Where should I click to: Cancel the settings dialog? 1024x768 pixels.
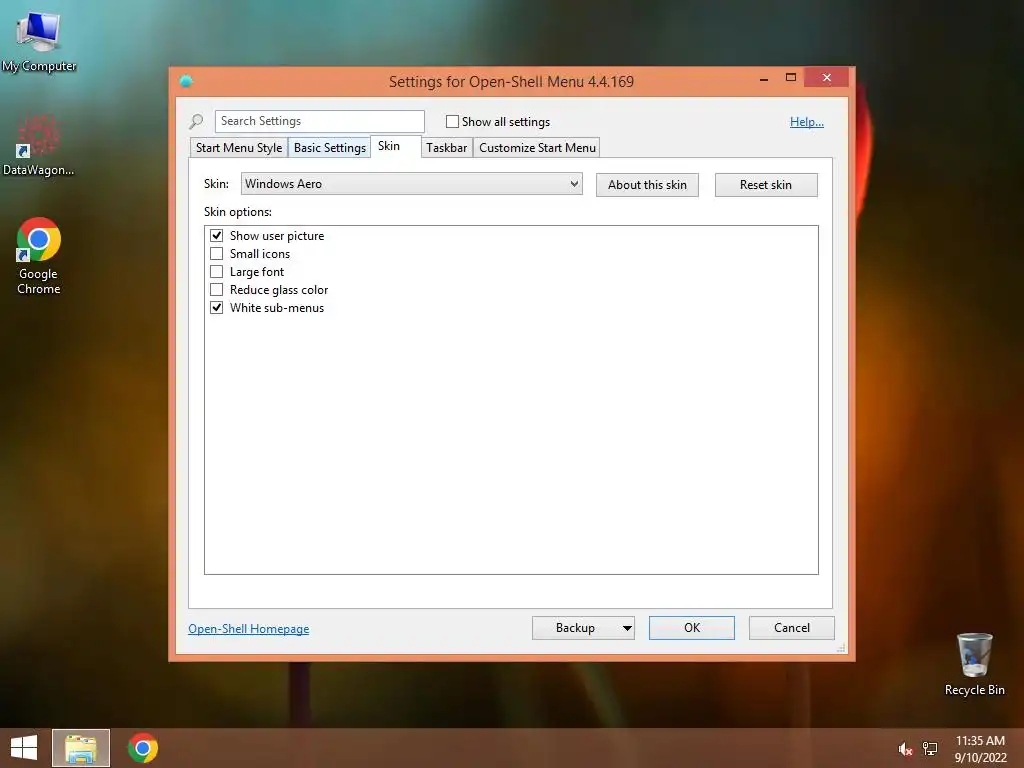(x=792, y=628)
